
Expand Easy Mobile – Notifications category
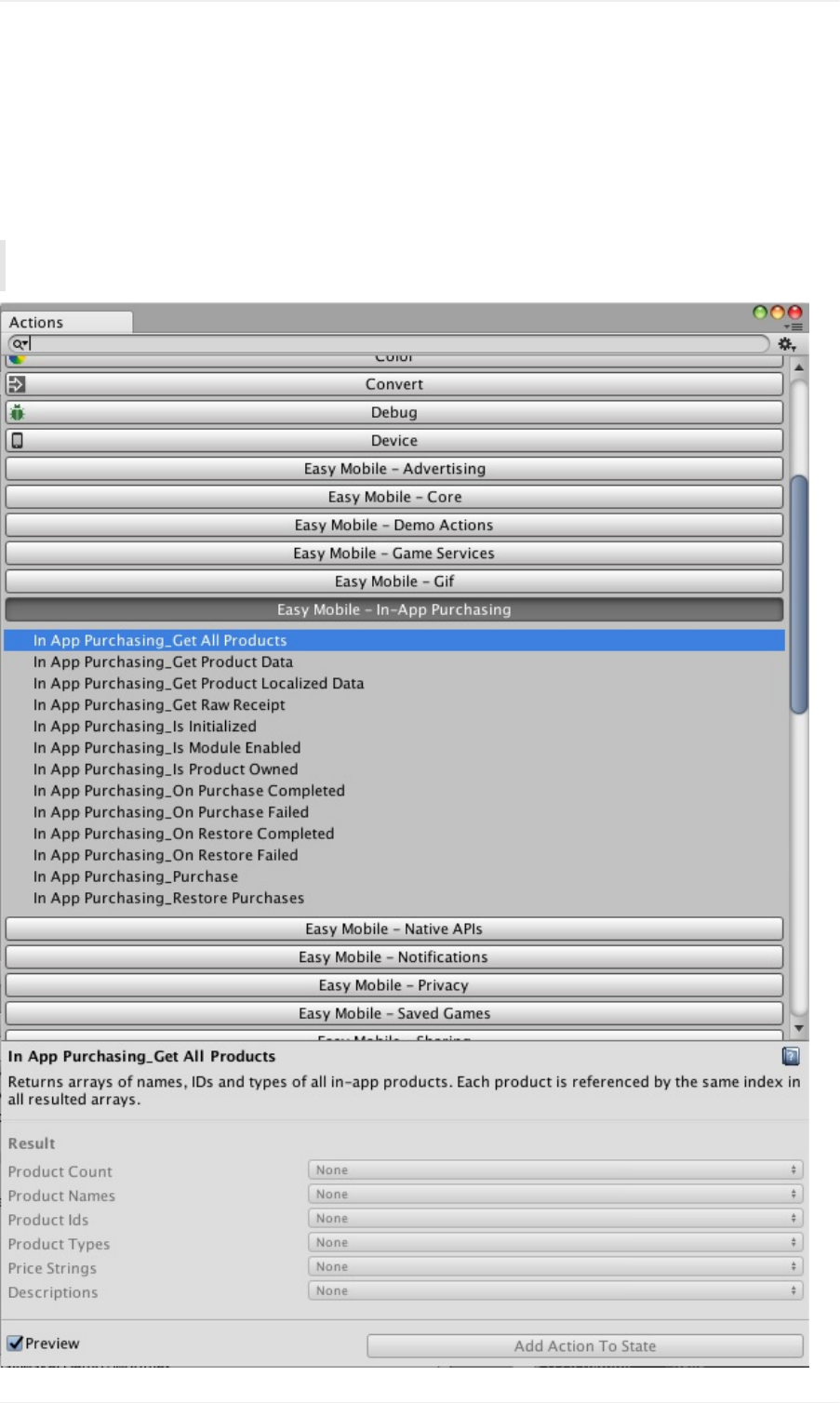pyautogui.click(x=394, y=956)
